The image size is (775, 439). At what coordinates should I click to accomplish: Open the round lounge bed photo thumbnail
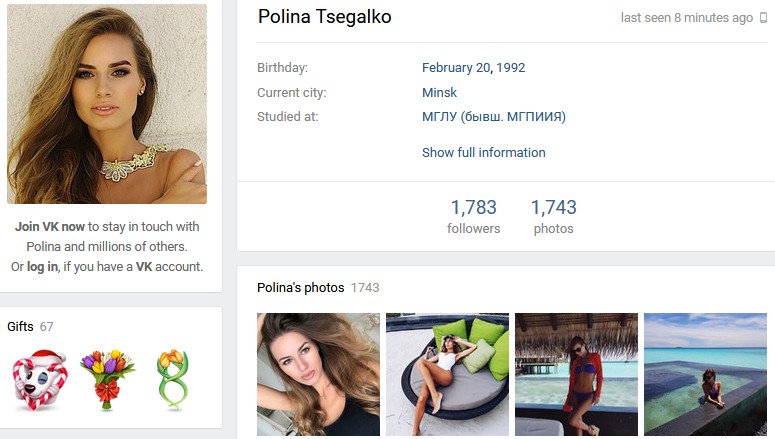447,374
